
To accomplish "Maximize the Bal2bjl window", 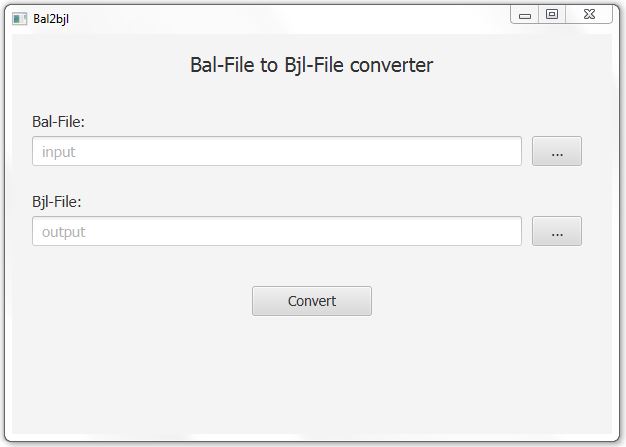I will 551,14.
